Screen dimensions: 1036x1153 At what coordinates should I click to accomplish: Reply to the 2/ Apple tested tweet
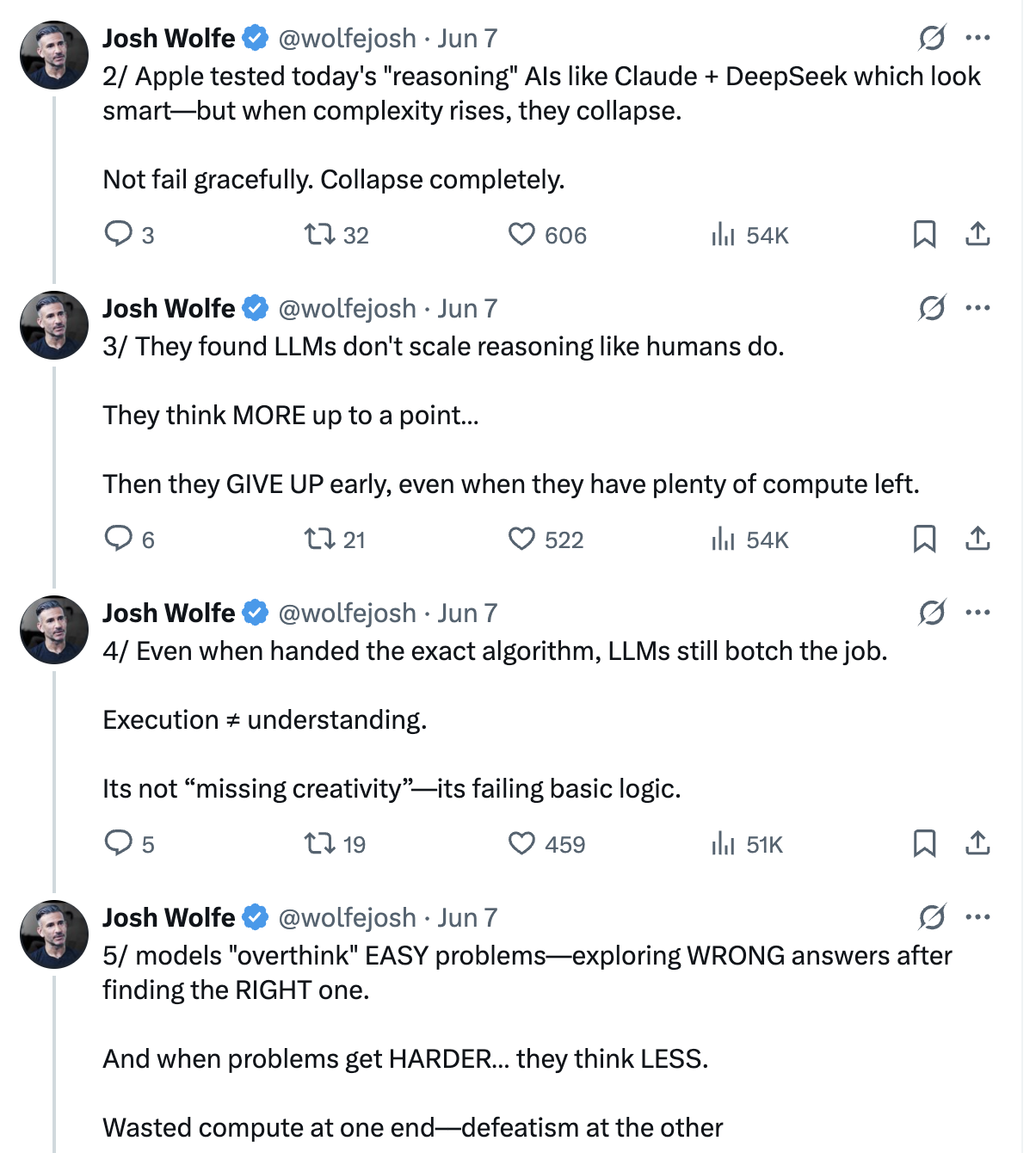118,234
